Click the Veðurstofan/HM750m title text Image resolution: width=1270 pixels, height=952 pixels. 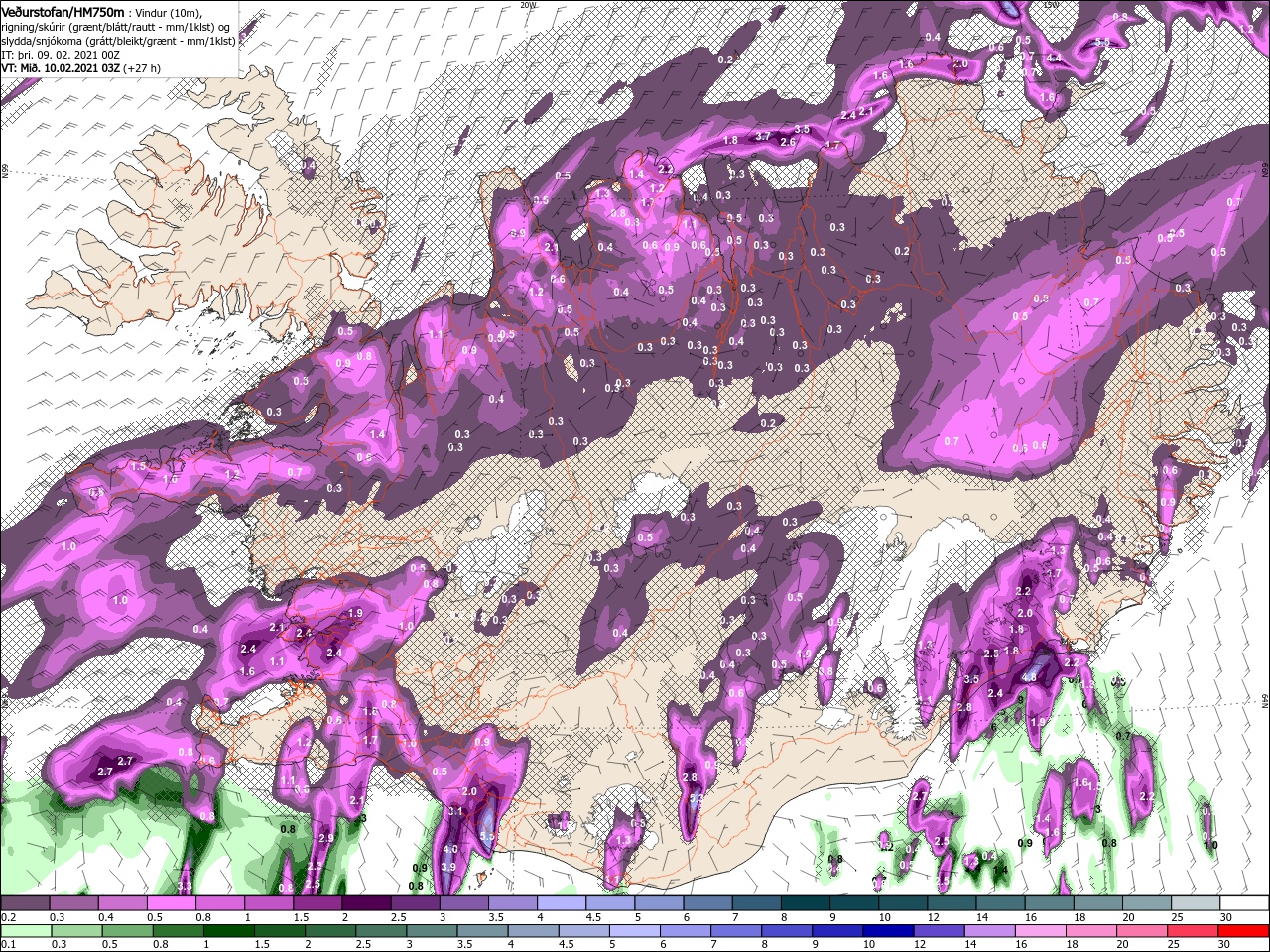coord(63,11)
